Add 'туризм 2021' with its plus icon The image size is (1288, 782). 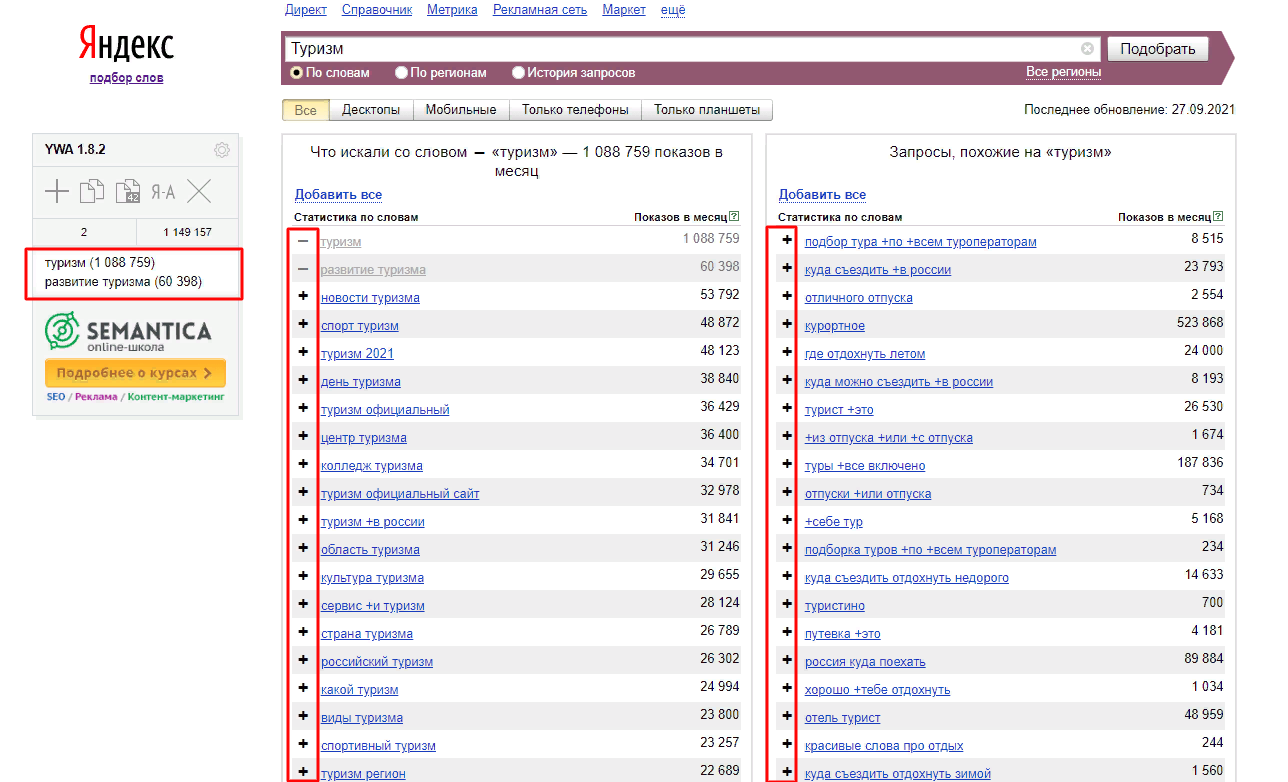[x=303, y=354]
